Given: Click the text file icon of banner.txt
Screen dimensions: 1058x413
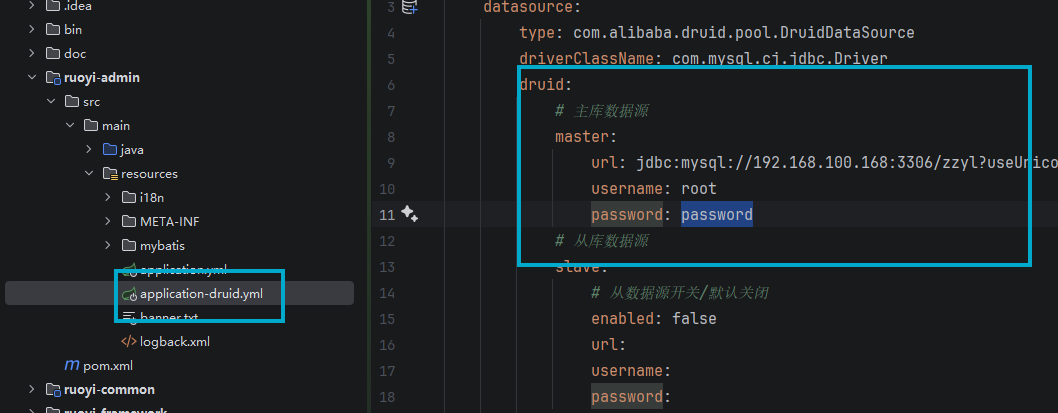Looking at the screenshot, I should tap(129, 317).
